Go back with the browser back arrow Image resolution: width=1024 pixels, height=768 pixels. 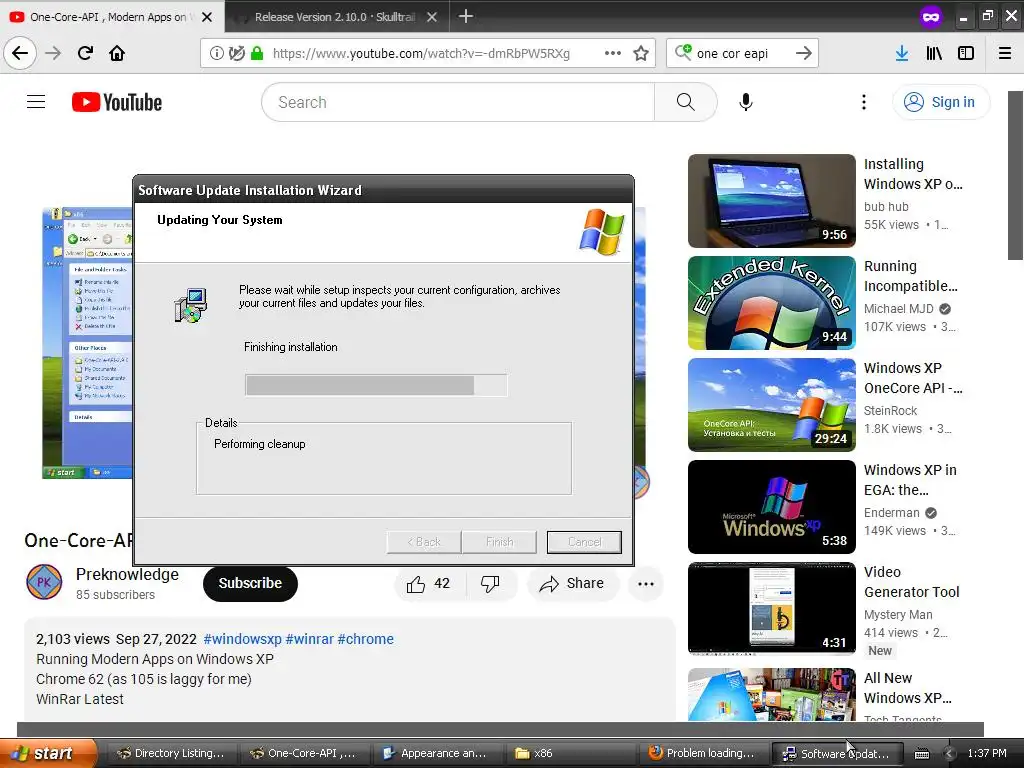point(20,53)
